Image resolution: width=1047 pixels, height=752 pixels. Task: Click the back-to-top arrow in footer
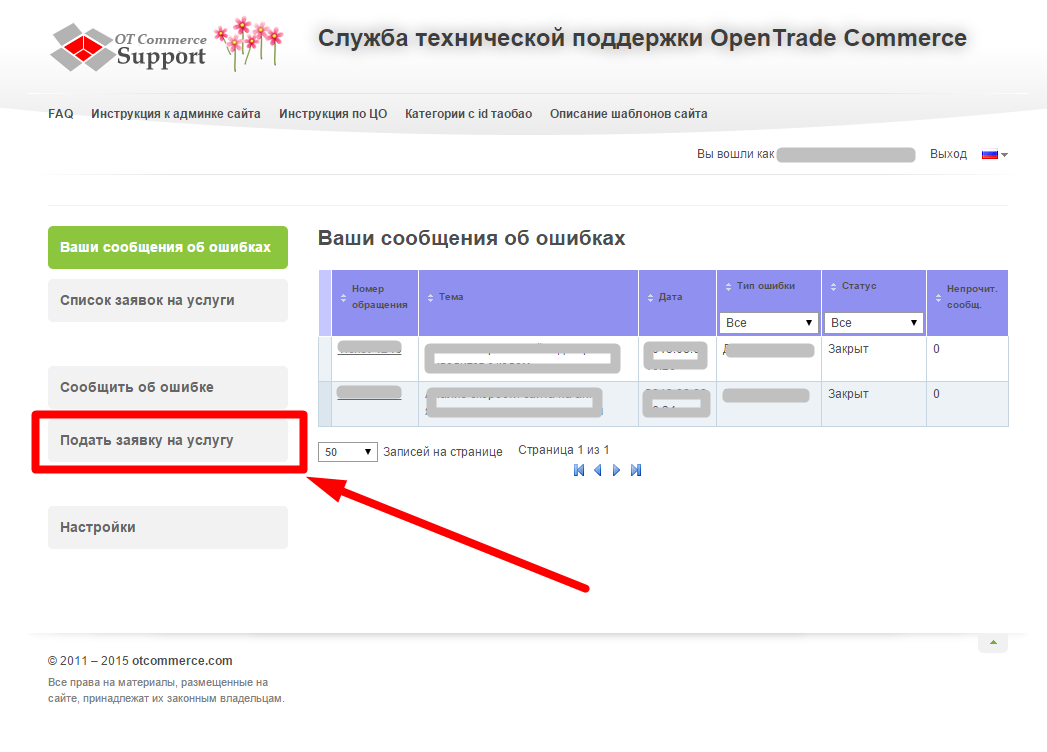pyautogui.click(x=993, y=642)
